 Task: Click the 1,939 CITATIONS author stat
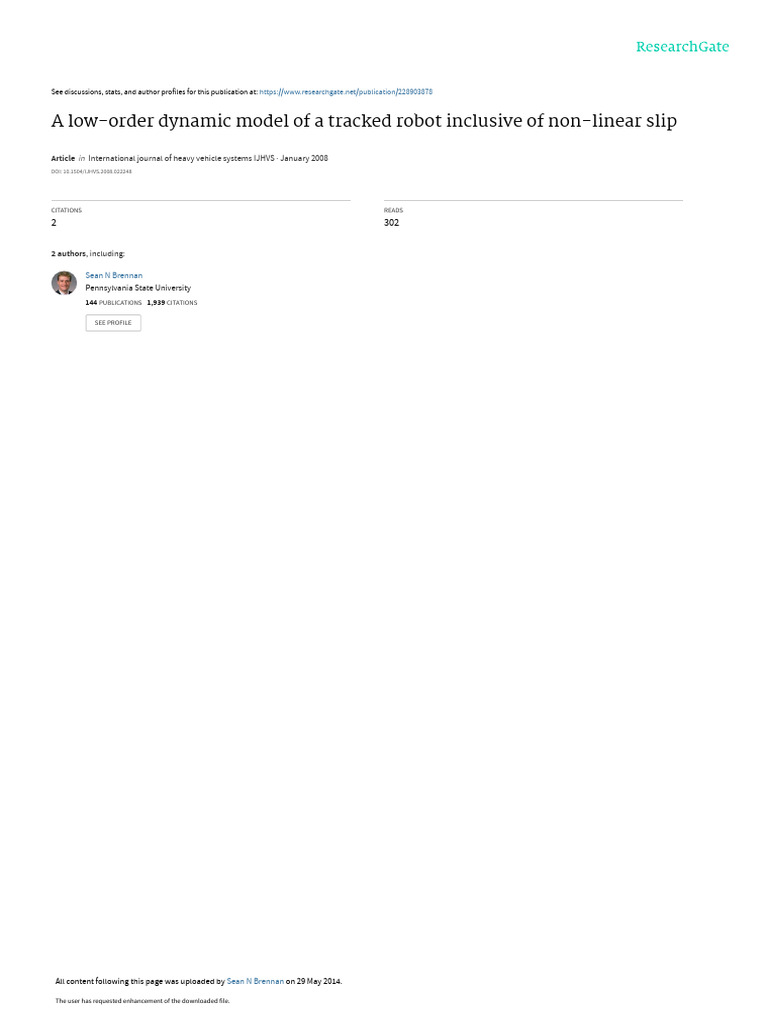pos(172,302)
